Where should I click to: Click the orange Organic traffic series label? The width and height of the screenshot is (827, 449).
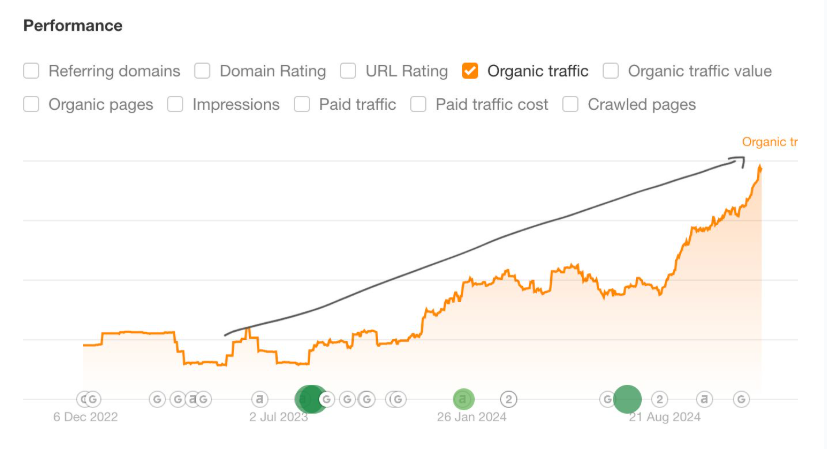click(769, 142)
